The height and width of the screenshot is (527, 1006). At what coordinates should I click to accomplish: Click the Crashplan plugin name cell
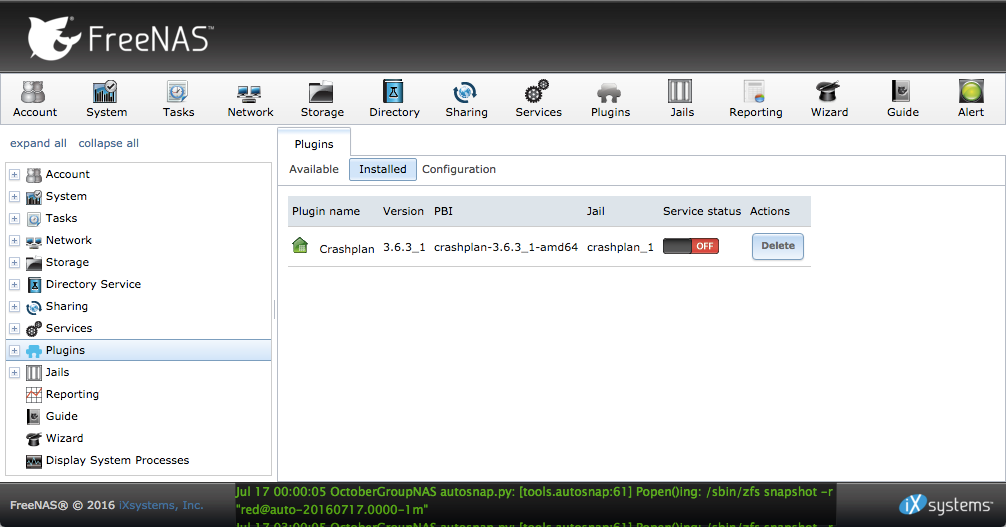(346, 248)
